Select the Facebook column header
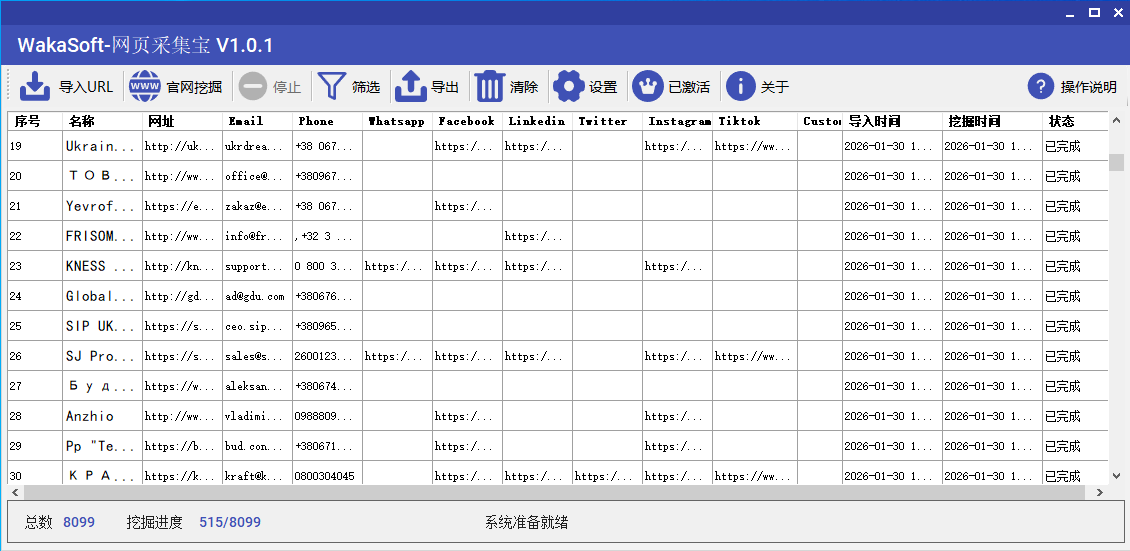This screenshot has height=551, width=1130. [466, 121]
